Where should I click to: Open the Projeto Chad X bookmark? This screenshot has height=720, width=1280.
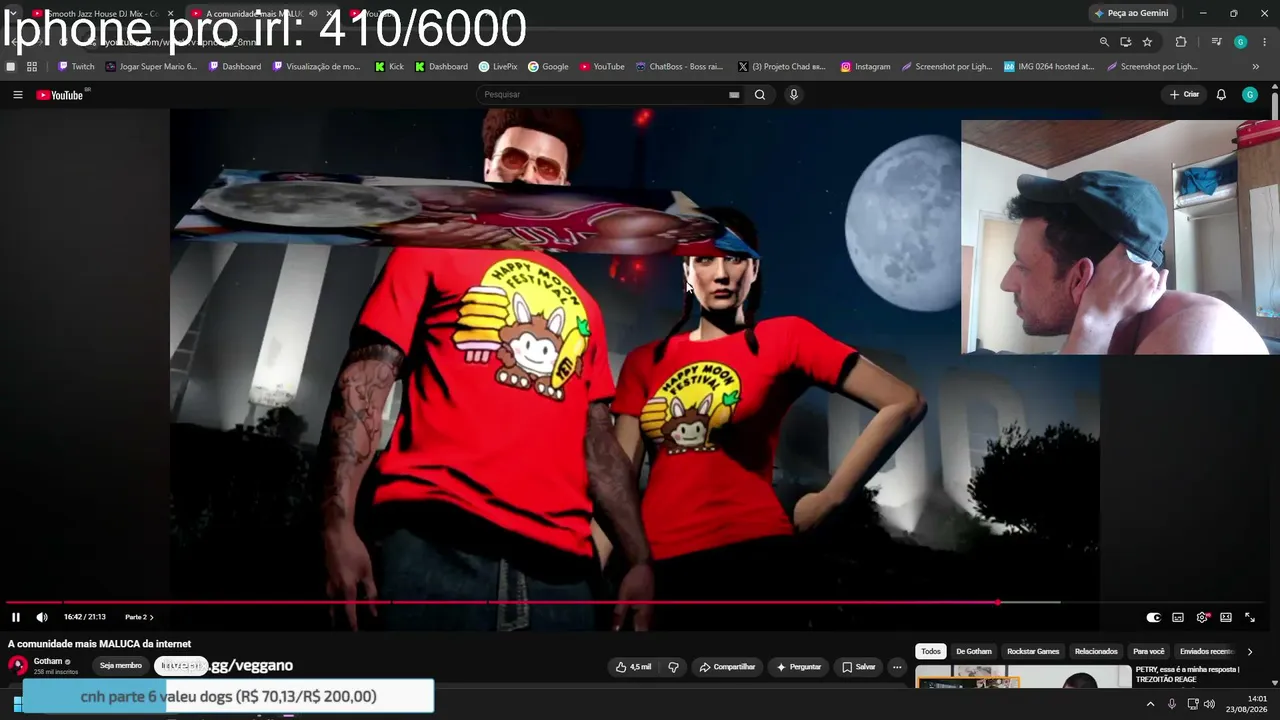tap(782, 67)
